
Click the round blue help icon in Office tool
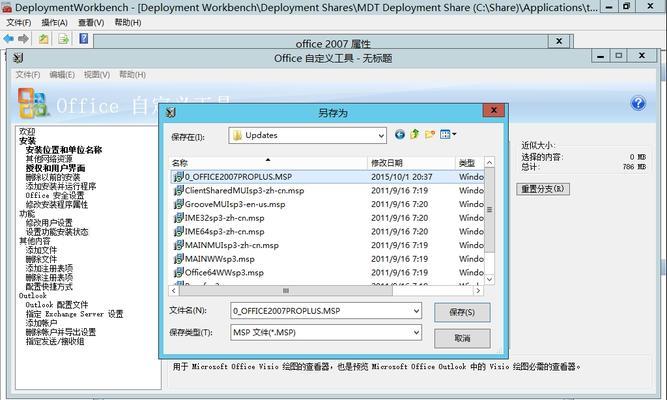pos(638,103)
